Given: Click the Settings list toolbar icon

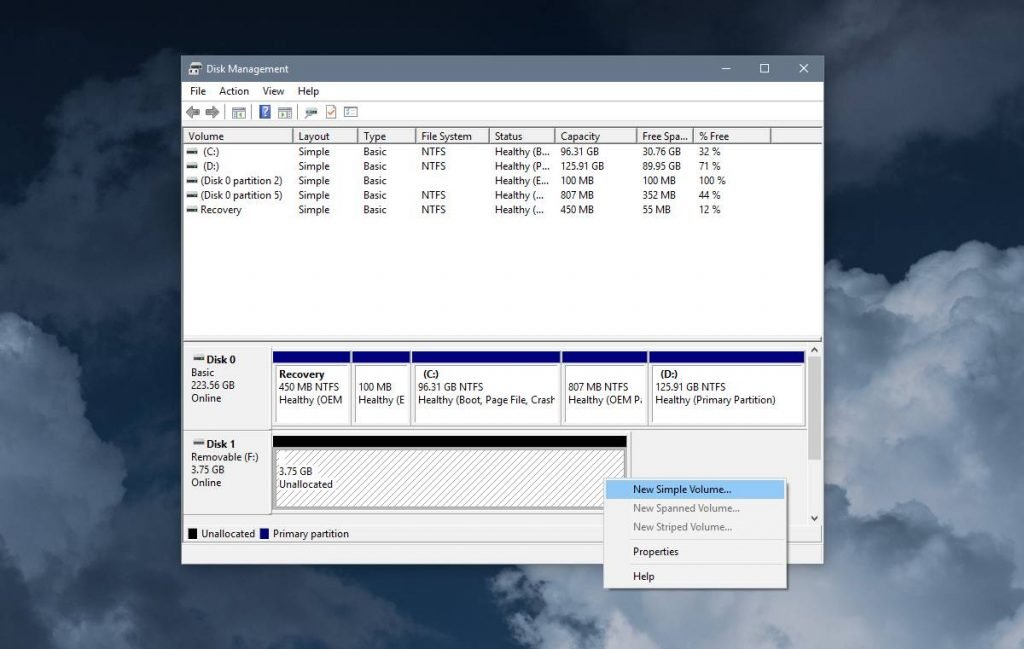Looking at the screenshot, I should pos(351,112).
